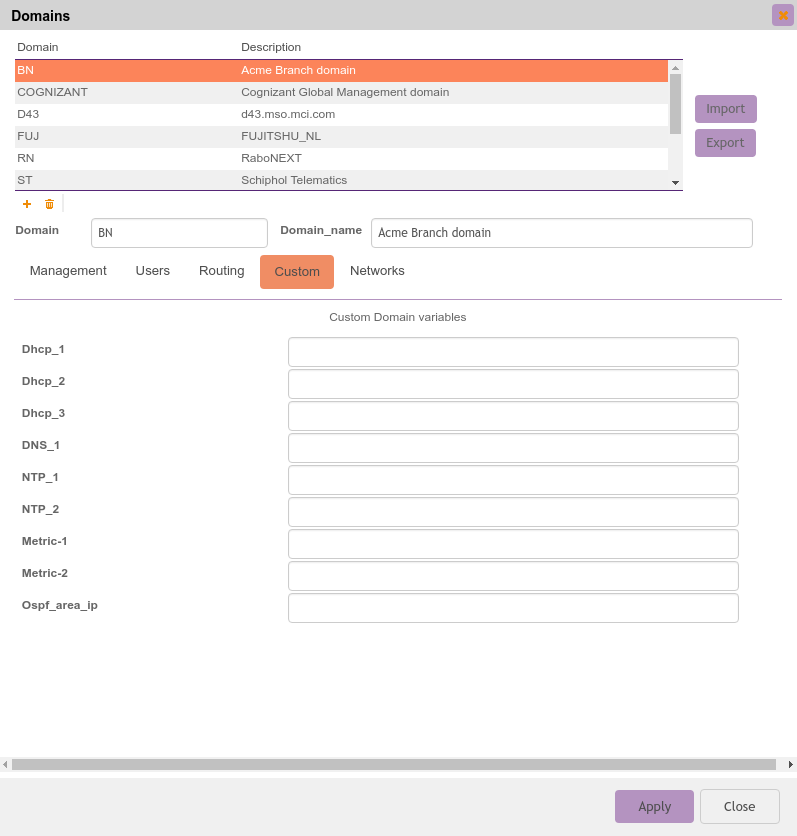Click the Dhcp_1 input field

tap(513, 352)
